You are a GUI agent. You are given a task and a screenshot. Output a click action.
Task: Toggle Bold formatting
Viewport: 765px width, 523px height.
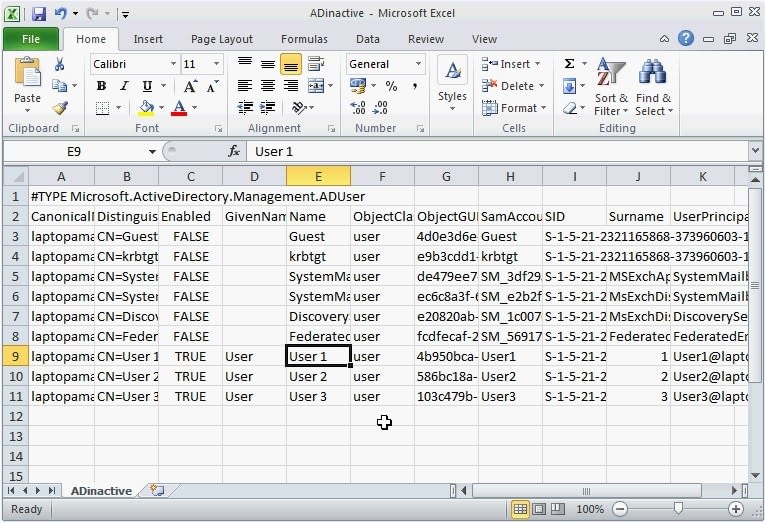pyautogui.click(x=101, y=86)
